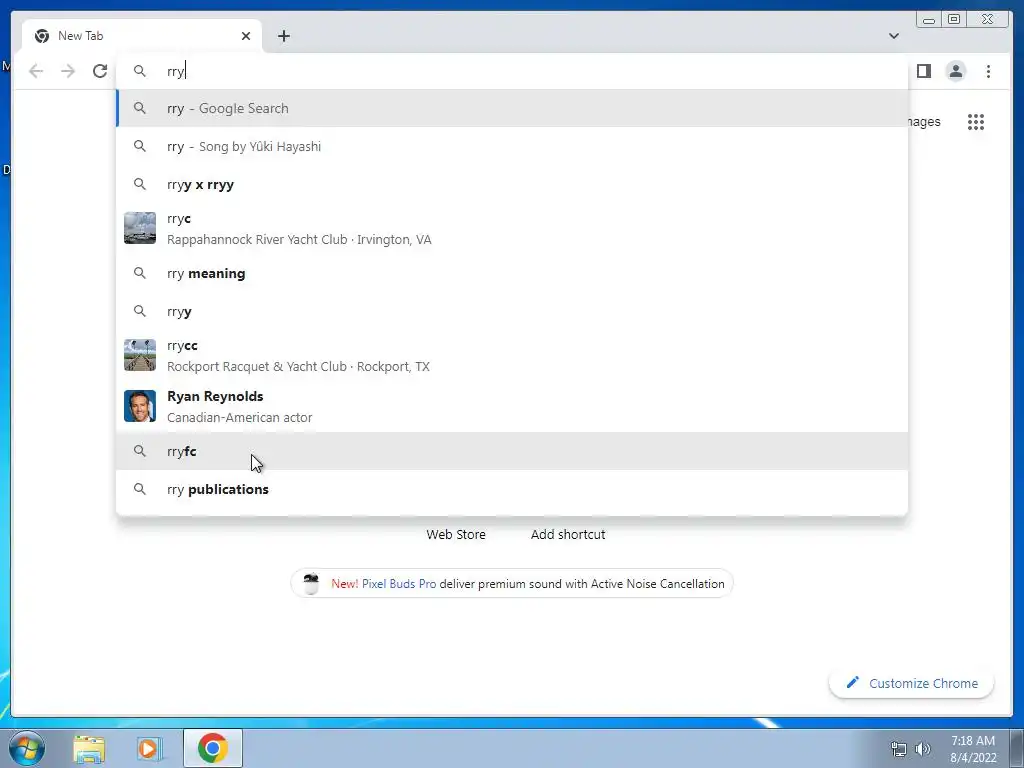Viewport: 1024px width, 768px height.
Task: Select the Ryan Reynolds suggestion
Action: (512, 406)
